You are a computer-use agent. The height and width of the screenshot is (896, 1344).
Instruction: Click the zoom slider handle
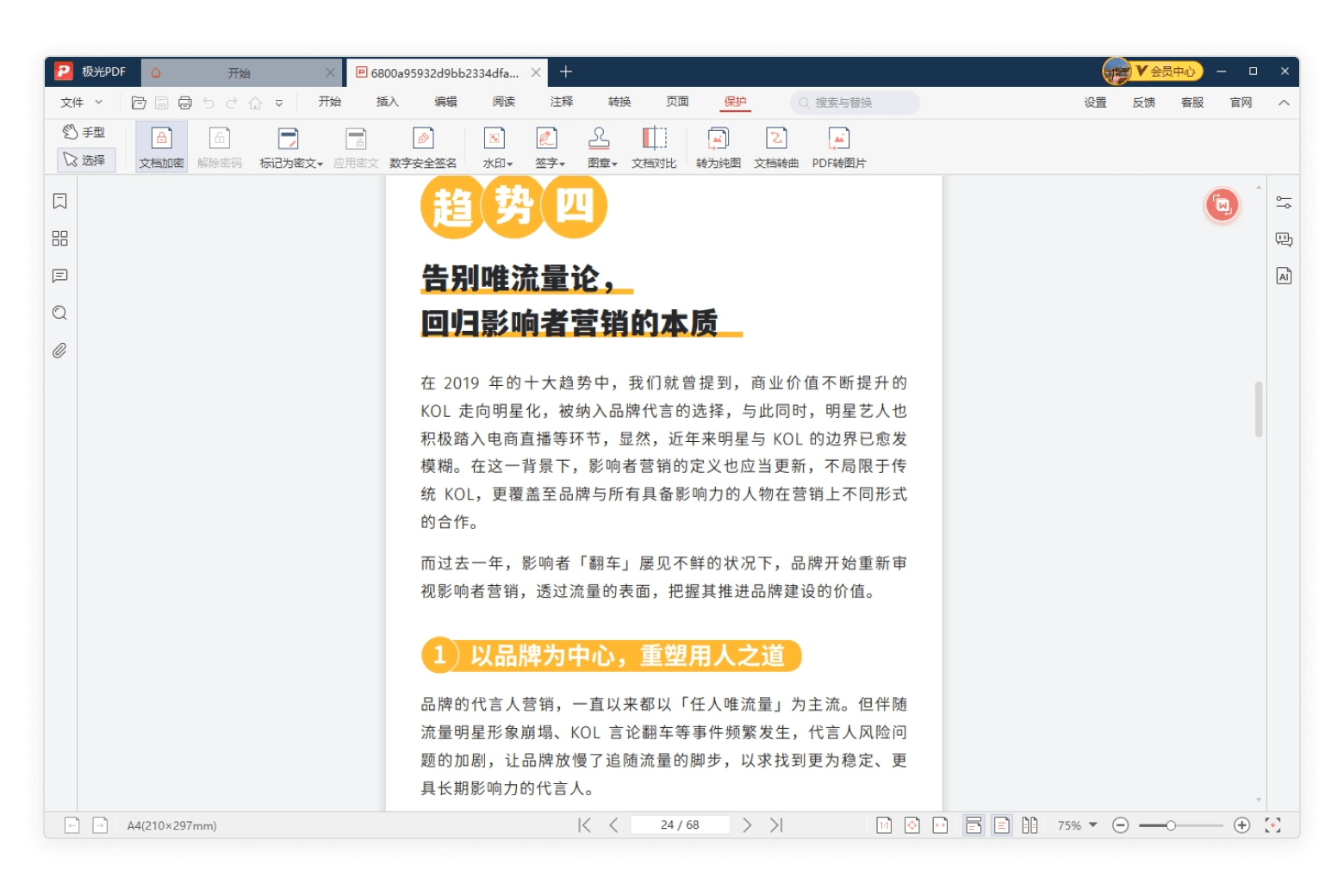click(x=1171, y=825)
